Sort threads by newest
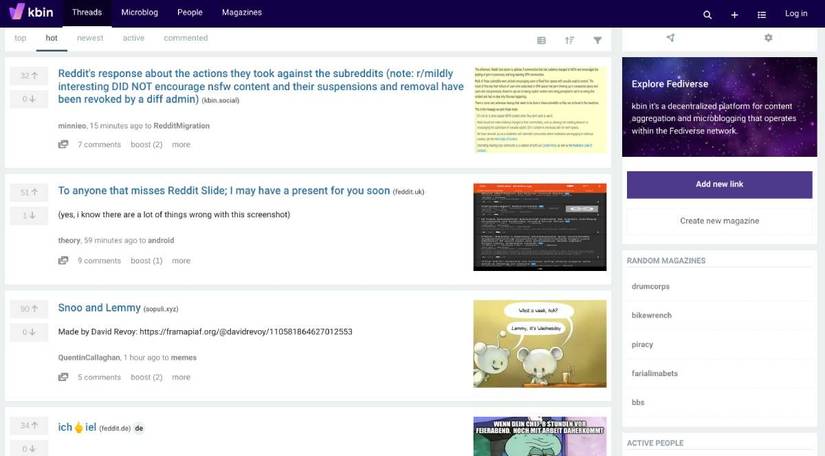Image resolution: width=825 pixels, height=456 pixels. click(x=90, y=38)
